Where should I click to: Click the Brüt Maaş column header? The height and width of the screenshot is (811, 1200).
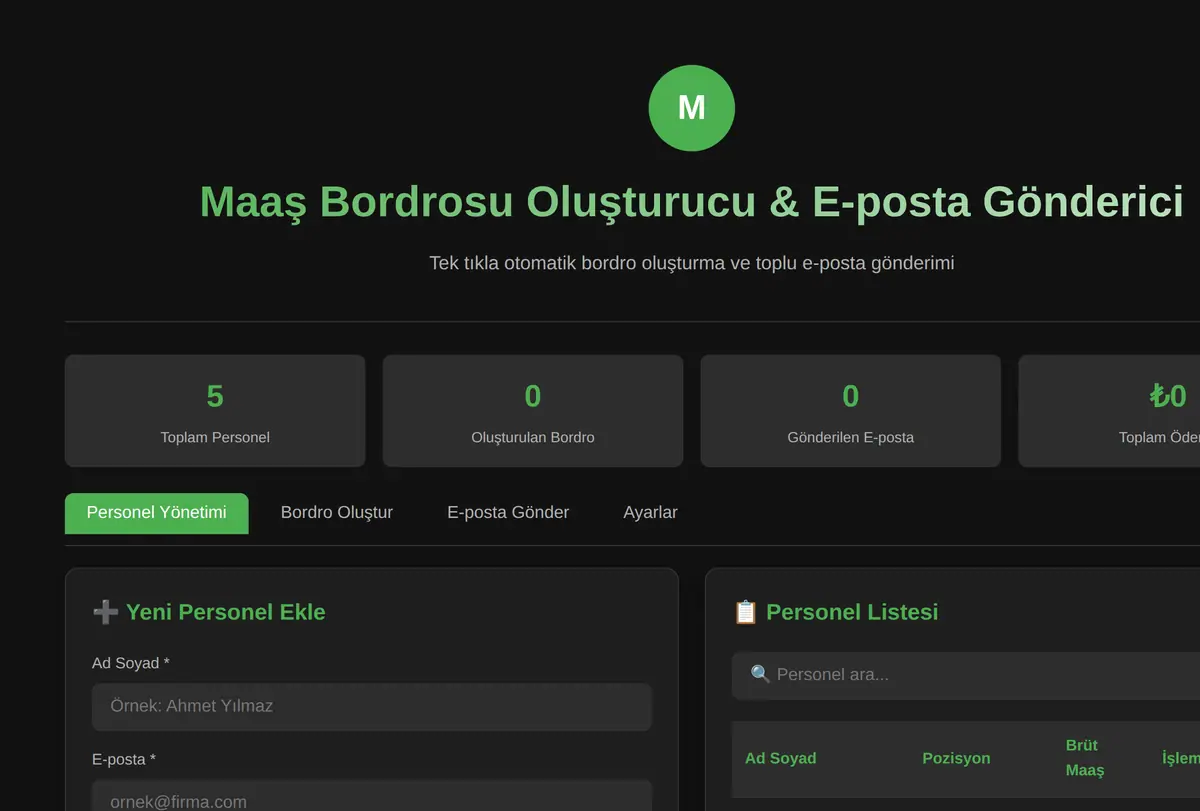point(1085,758)
